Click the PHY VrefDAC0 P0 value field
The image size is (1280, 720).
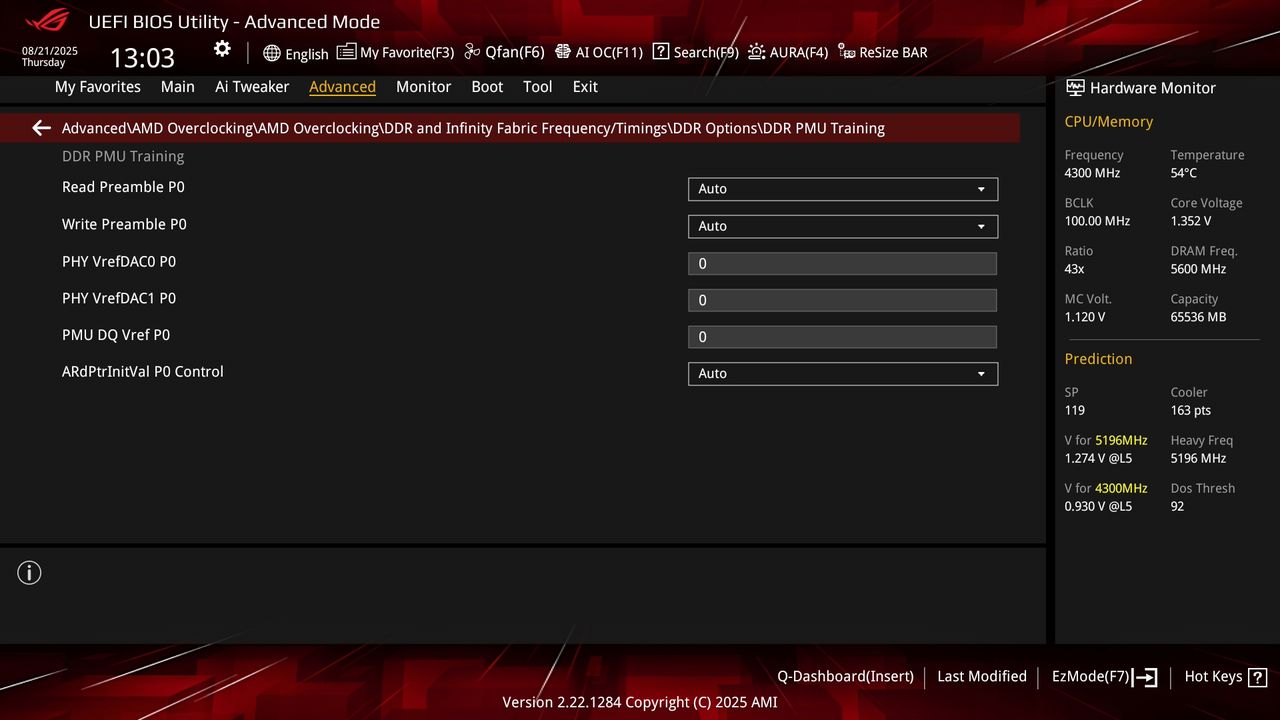(x=842, y=263)
